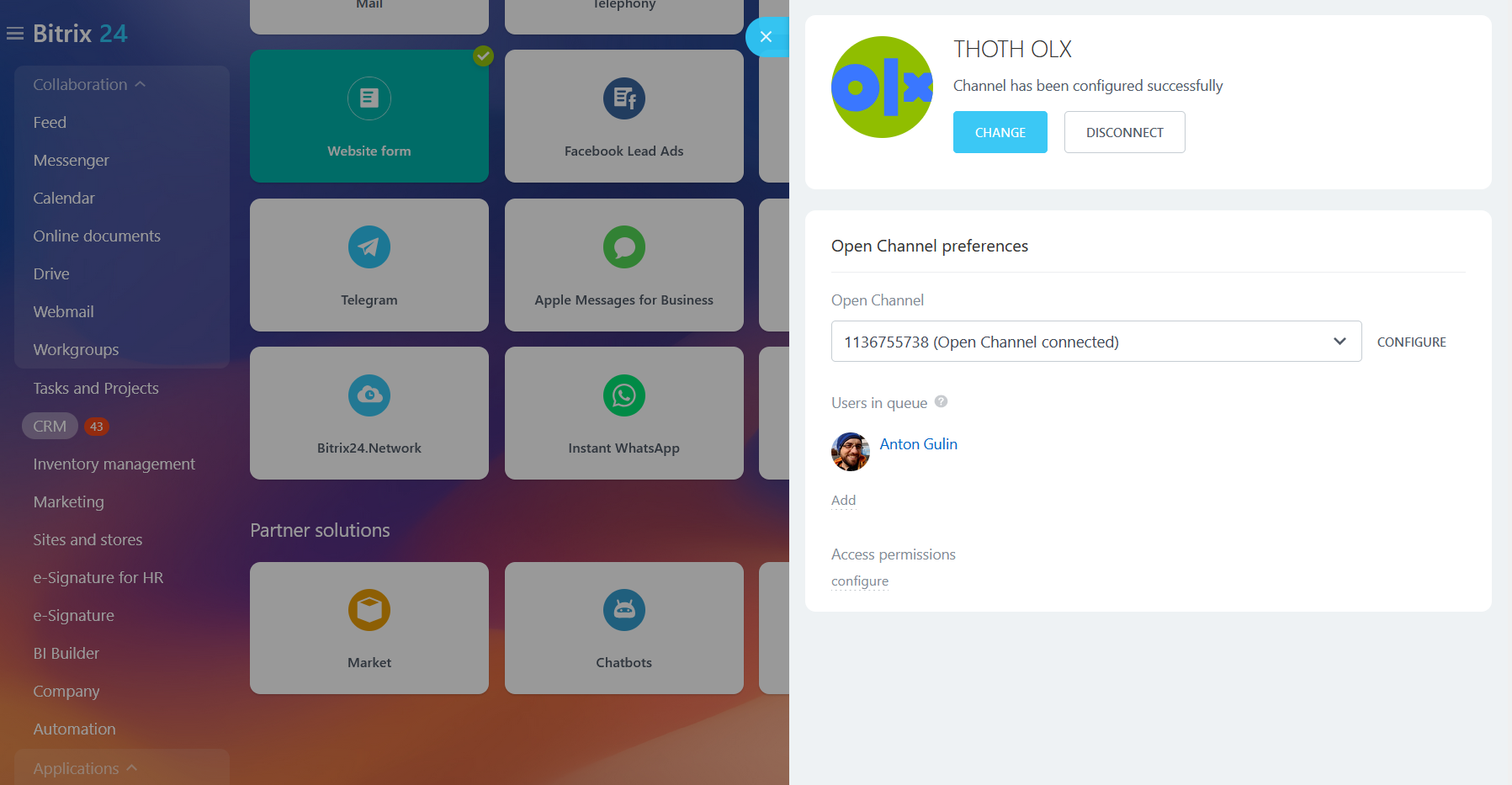The height and width of the screenshot is (785, 1512).
Task: Click Anton Gulin's avatar photo
Action: pos(851,452)
